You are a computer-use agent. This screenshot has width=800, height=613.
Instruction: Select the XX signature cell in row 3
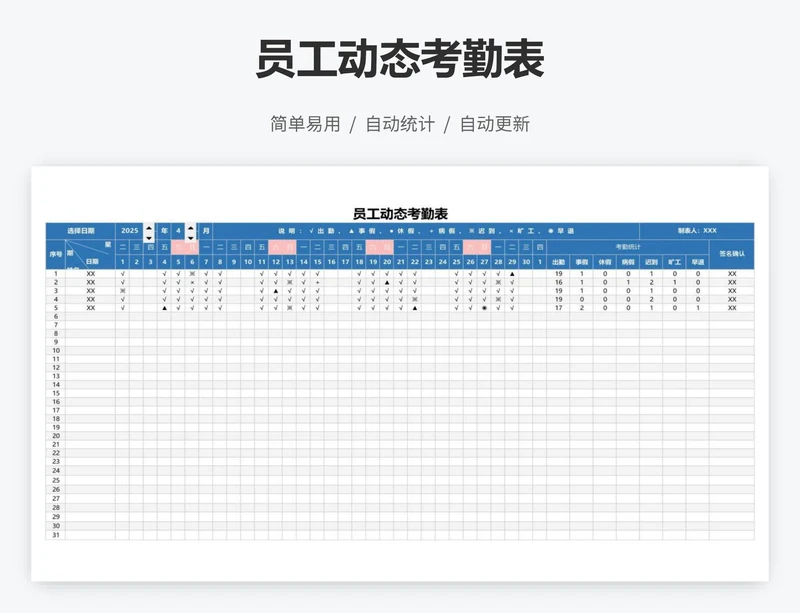[x=732, y=291]
